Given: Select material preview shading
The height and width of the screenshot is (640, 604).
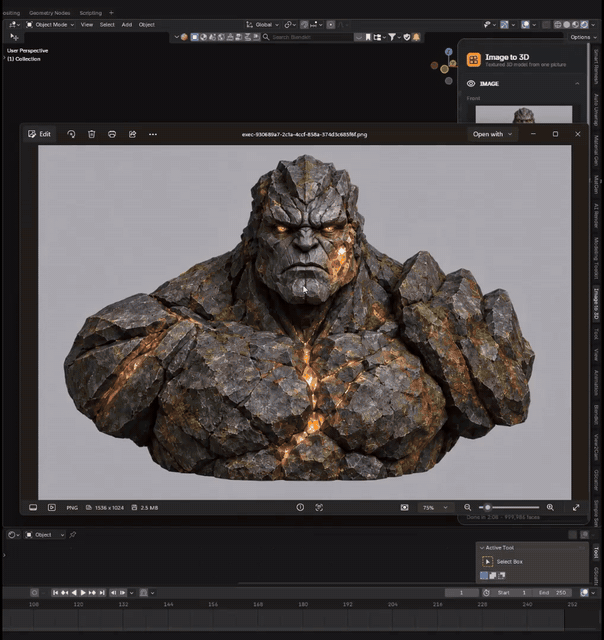Looking at the screenshot, I should [x=575, y=24].
